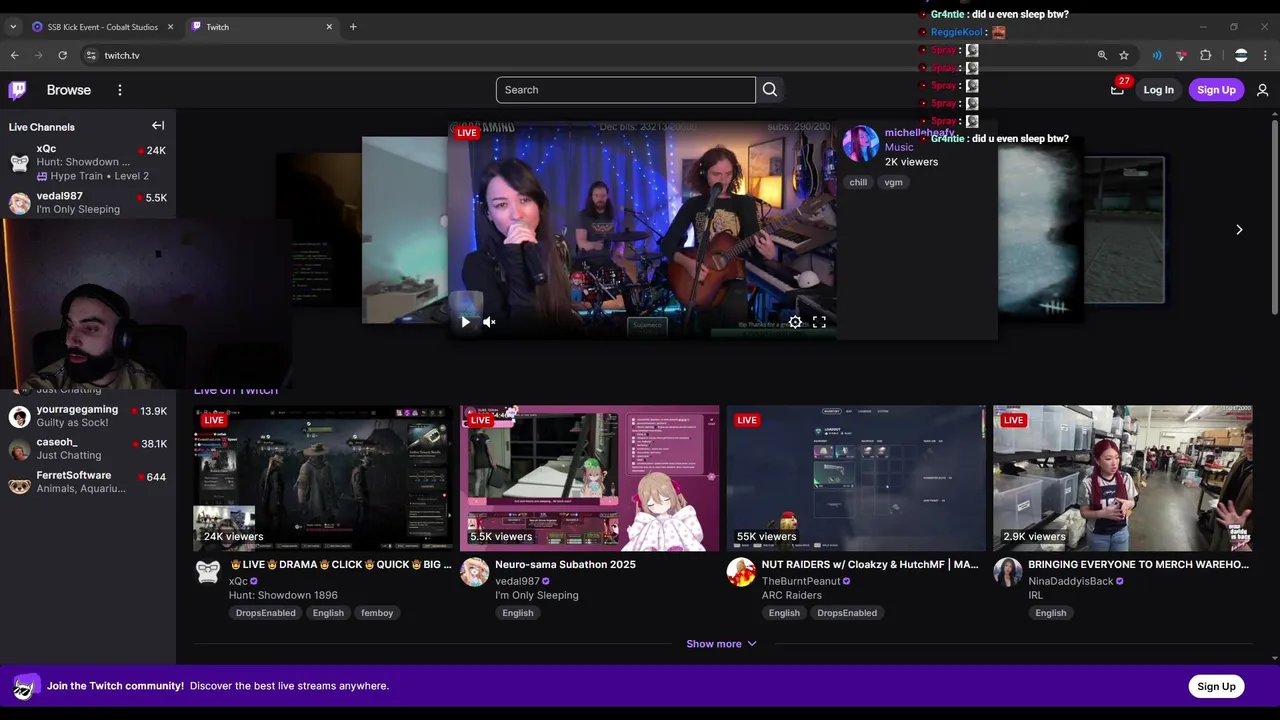Open the browser extensions puzzle icon
Viewport: 1280px width, 720px height.
click(1206, 55)
